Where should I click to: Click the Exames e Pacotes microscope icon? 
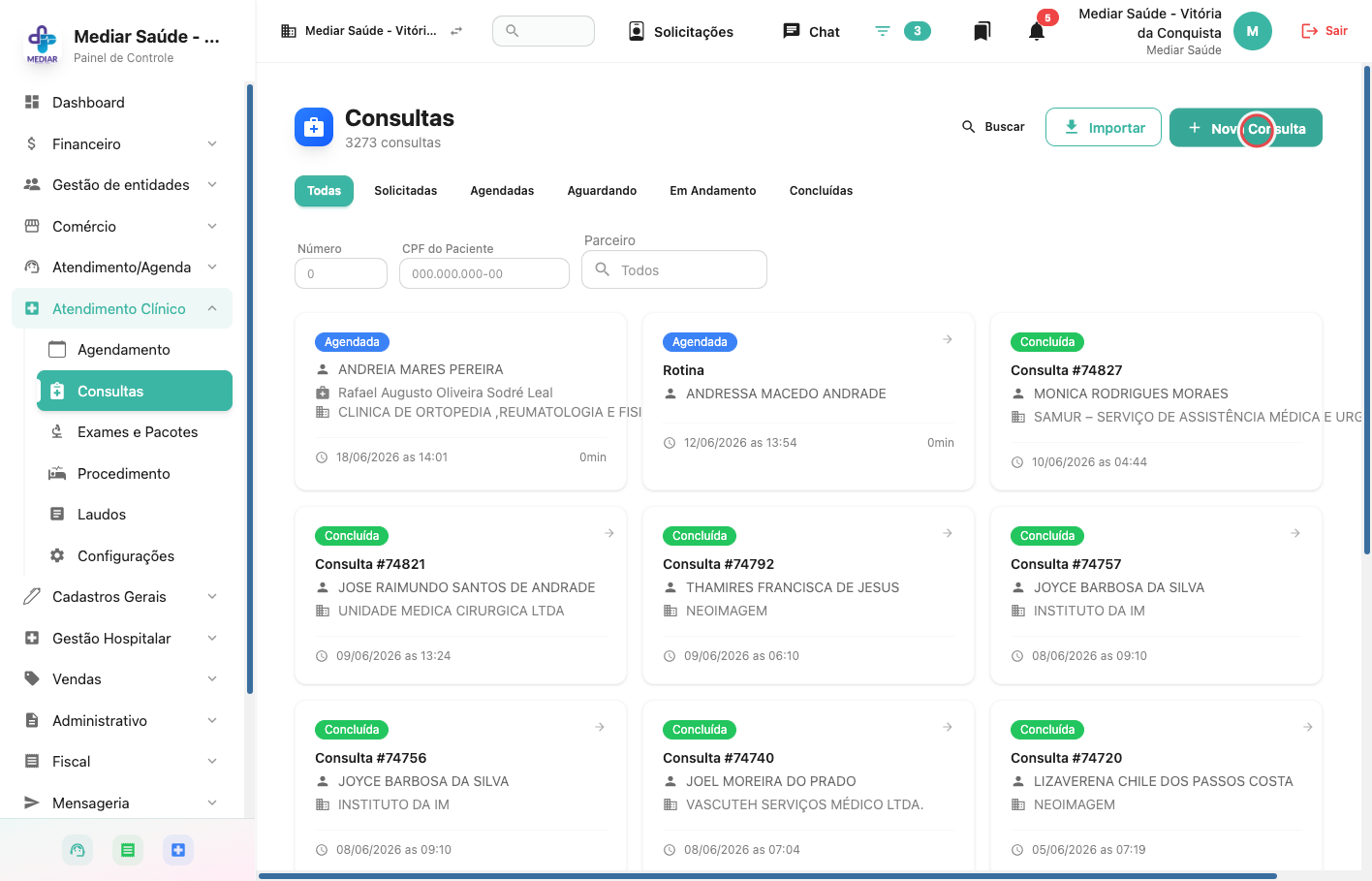click(57, 431)
